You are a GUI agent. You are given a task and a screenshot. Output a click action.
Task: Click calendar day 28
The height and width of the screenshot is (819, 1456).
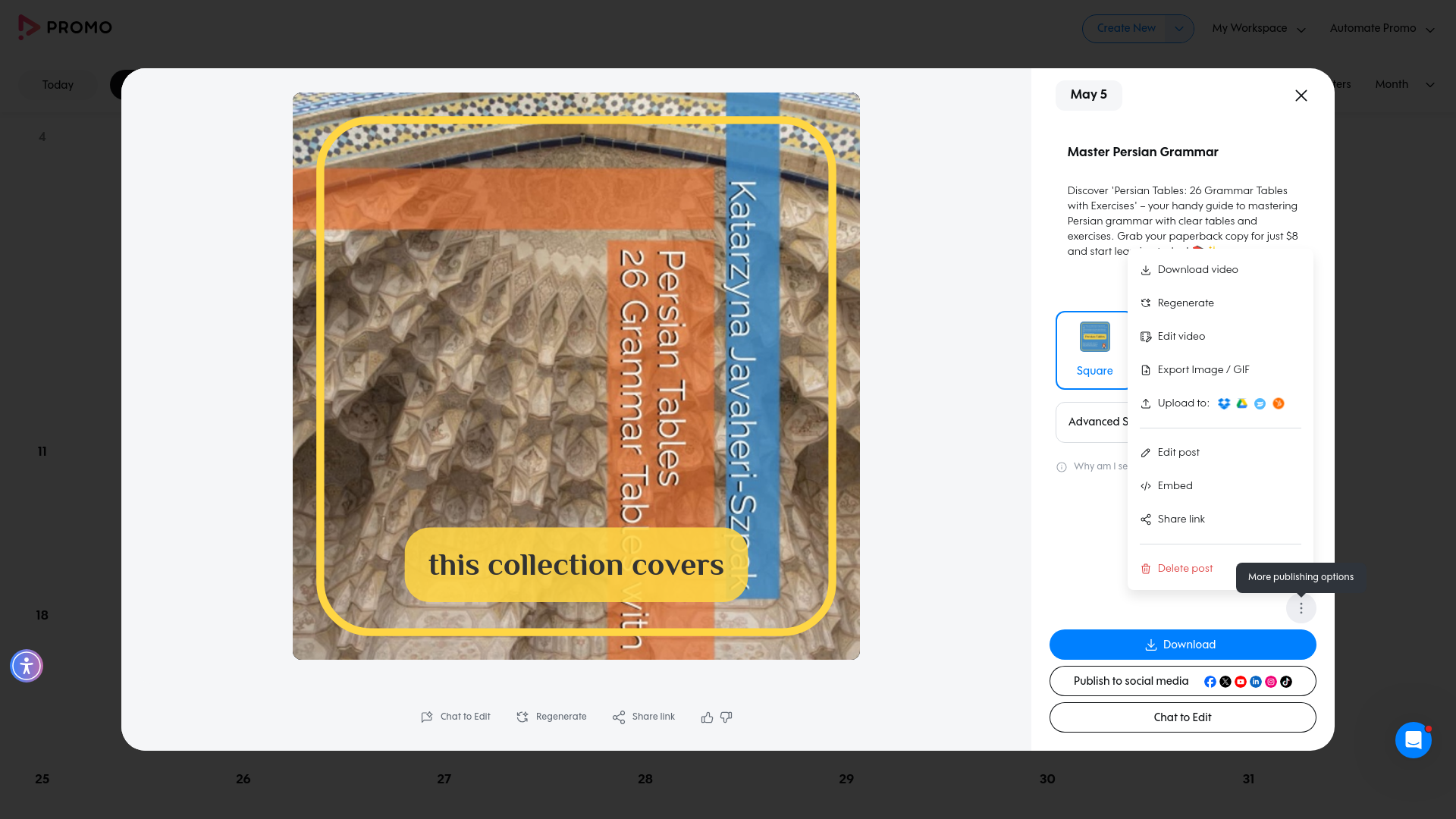click(x=645, y=779)
